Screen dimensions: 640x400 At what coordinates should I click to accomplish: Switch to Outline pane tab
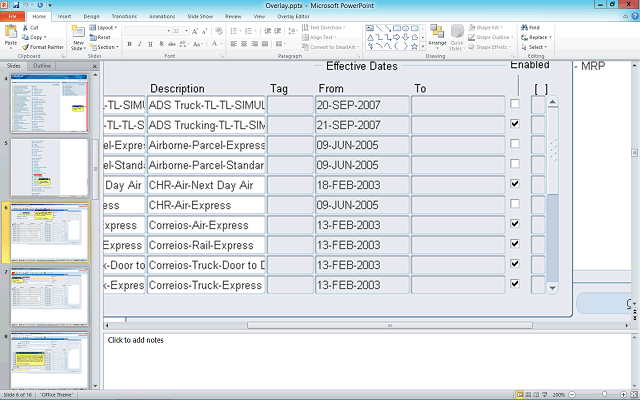[43, 66]
